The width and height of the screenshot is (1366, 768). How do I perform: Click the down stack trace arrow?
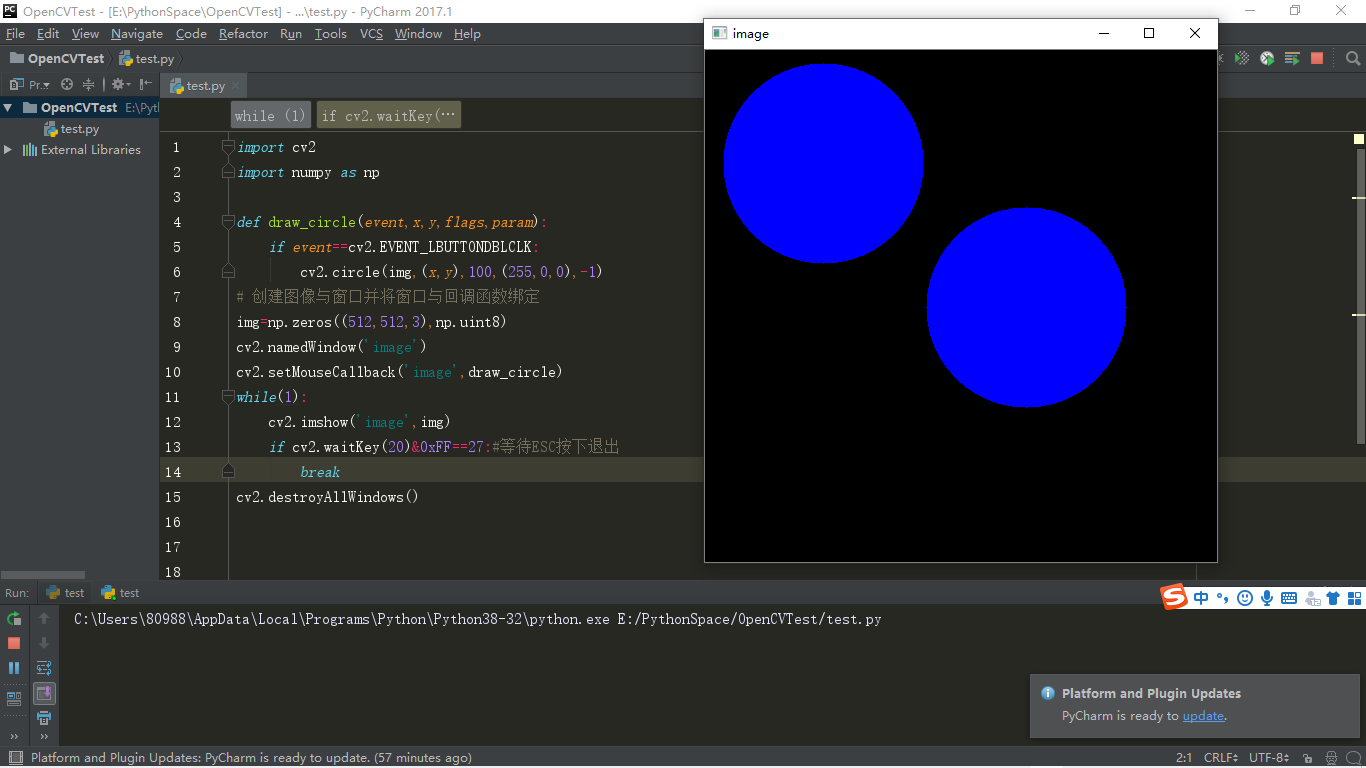(x=44, y=643)
